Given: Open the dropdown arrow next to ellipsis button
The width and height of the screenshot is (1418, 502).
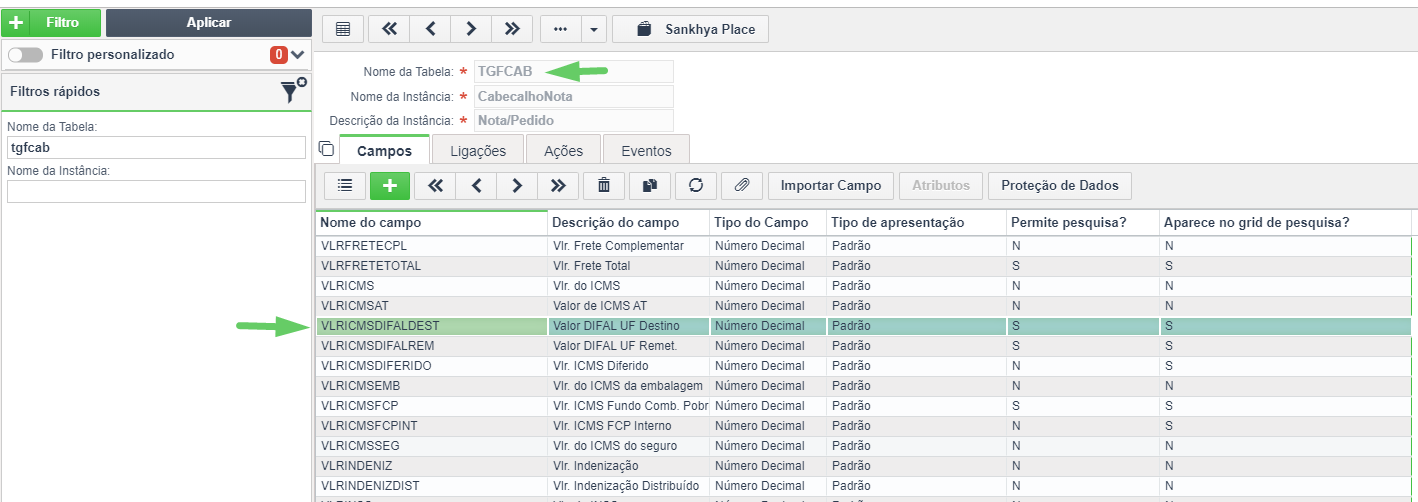Looking at the screenshot, I should tap(593, 29).
